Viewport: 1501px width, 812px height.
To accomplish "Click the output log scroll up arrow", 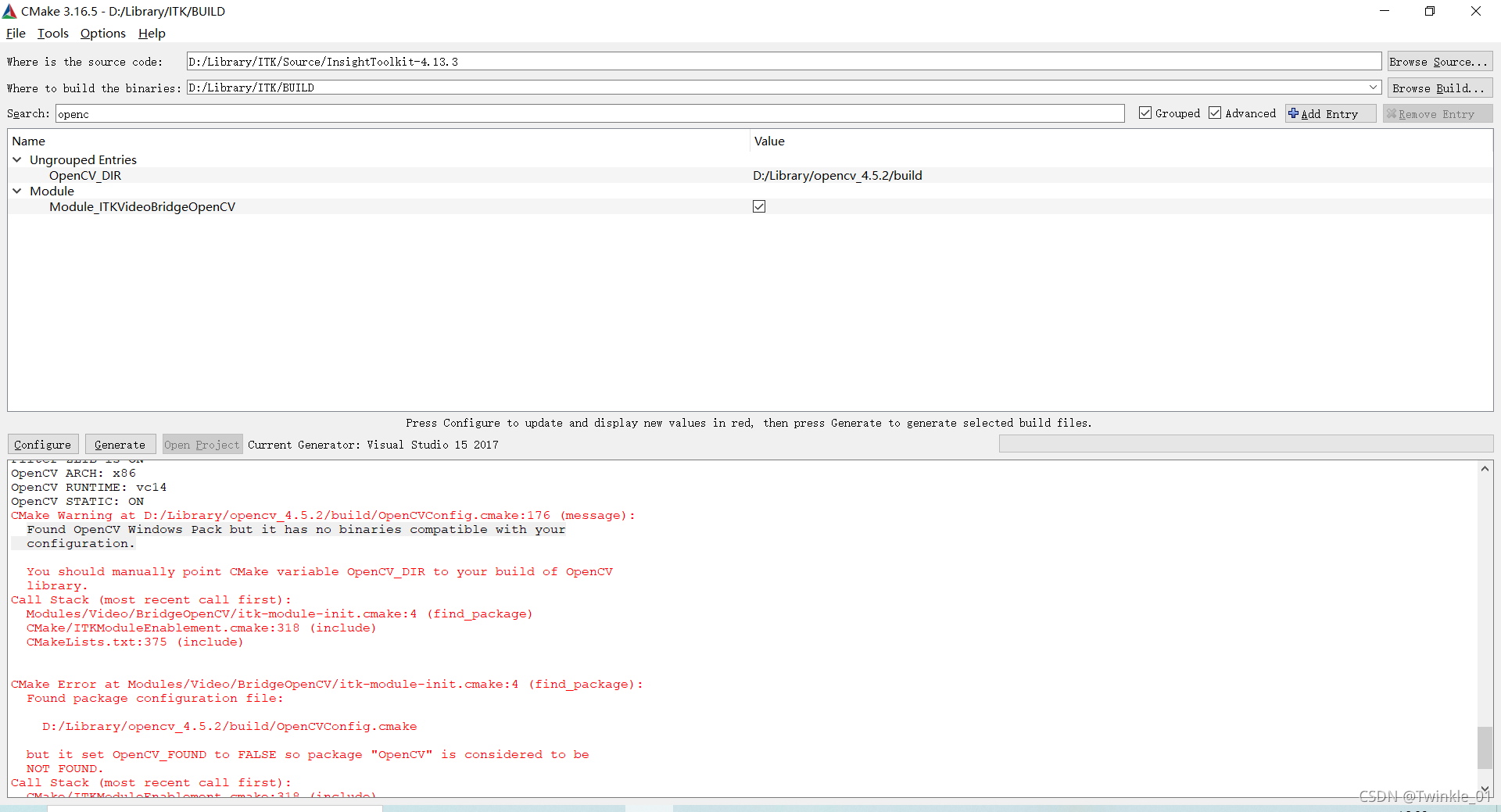I will [x=1485, y=469].
